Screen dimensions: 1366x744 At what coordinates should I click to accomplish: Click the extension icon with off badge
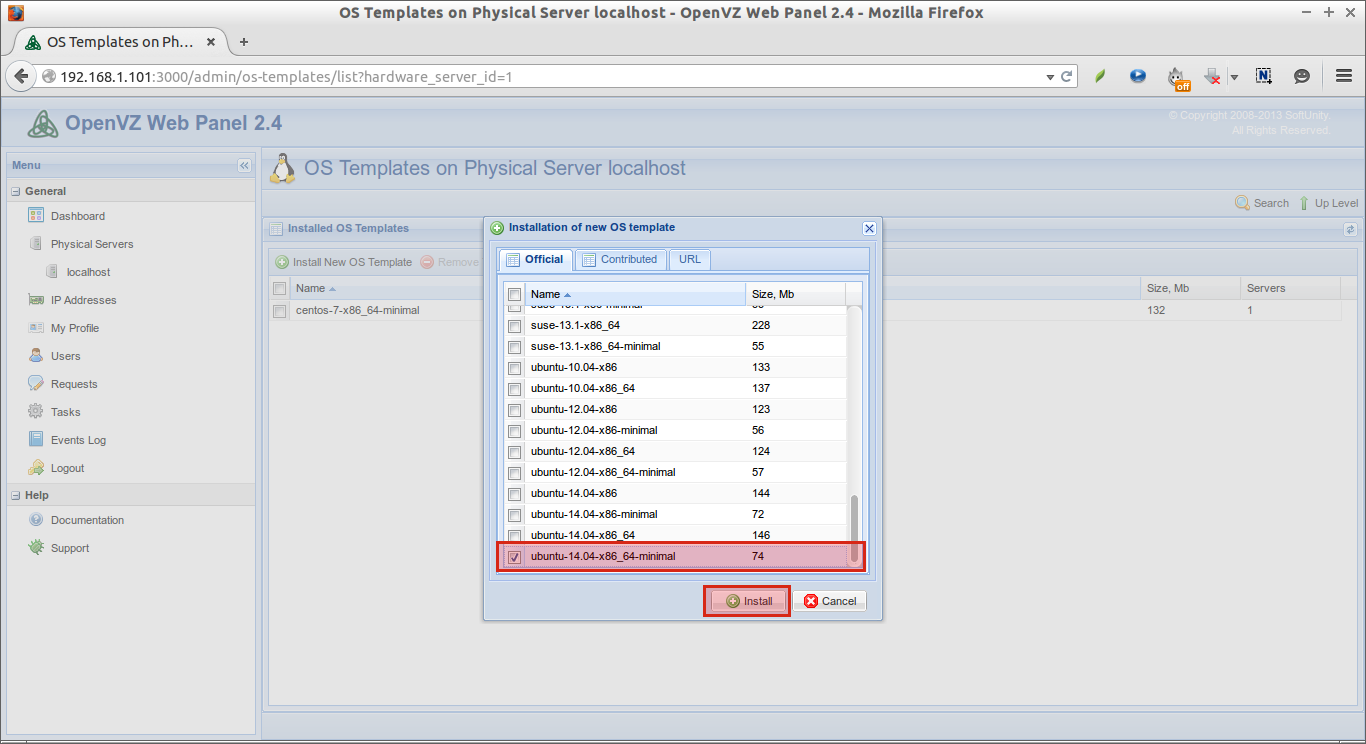click(x=1178, y=77)
